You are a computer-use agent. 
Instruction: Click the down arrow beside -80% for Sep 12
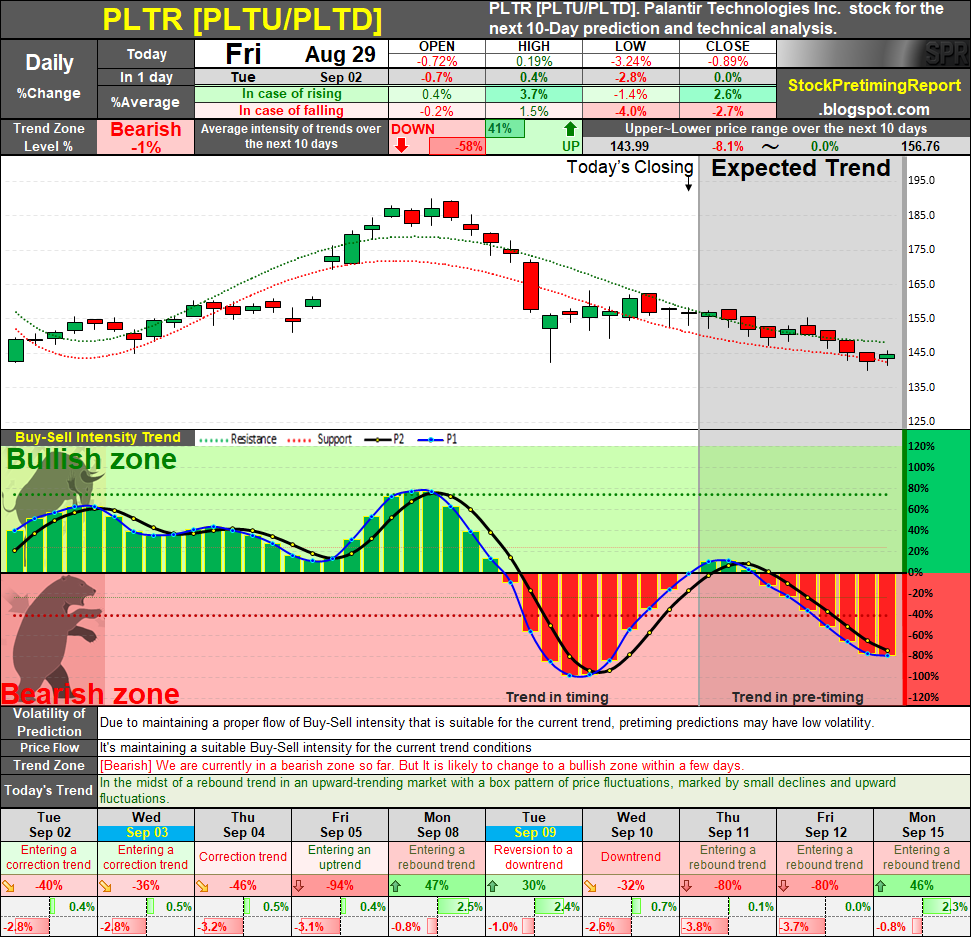(783, 886)
